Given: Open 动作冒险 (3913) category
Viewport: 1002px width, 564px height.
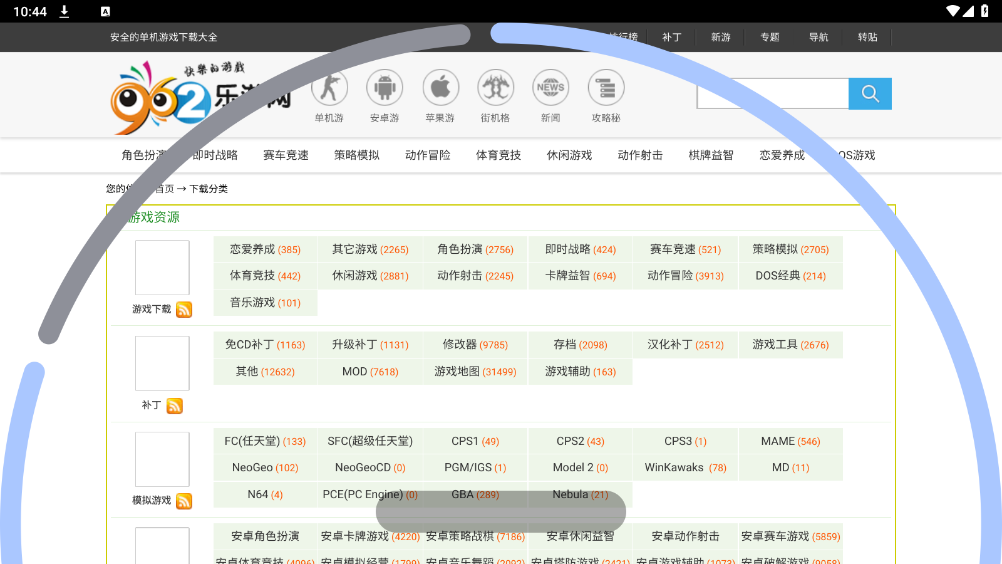Looking at the screenshot, I should click(685, 276).
